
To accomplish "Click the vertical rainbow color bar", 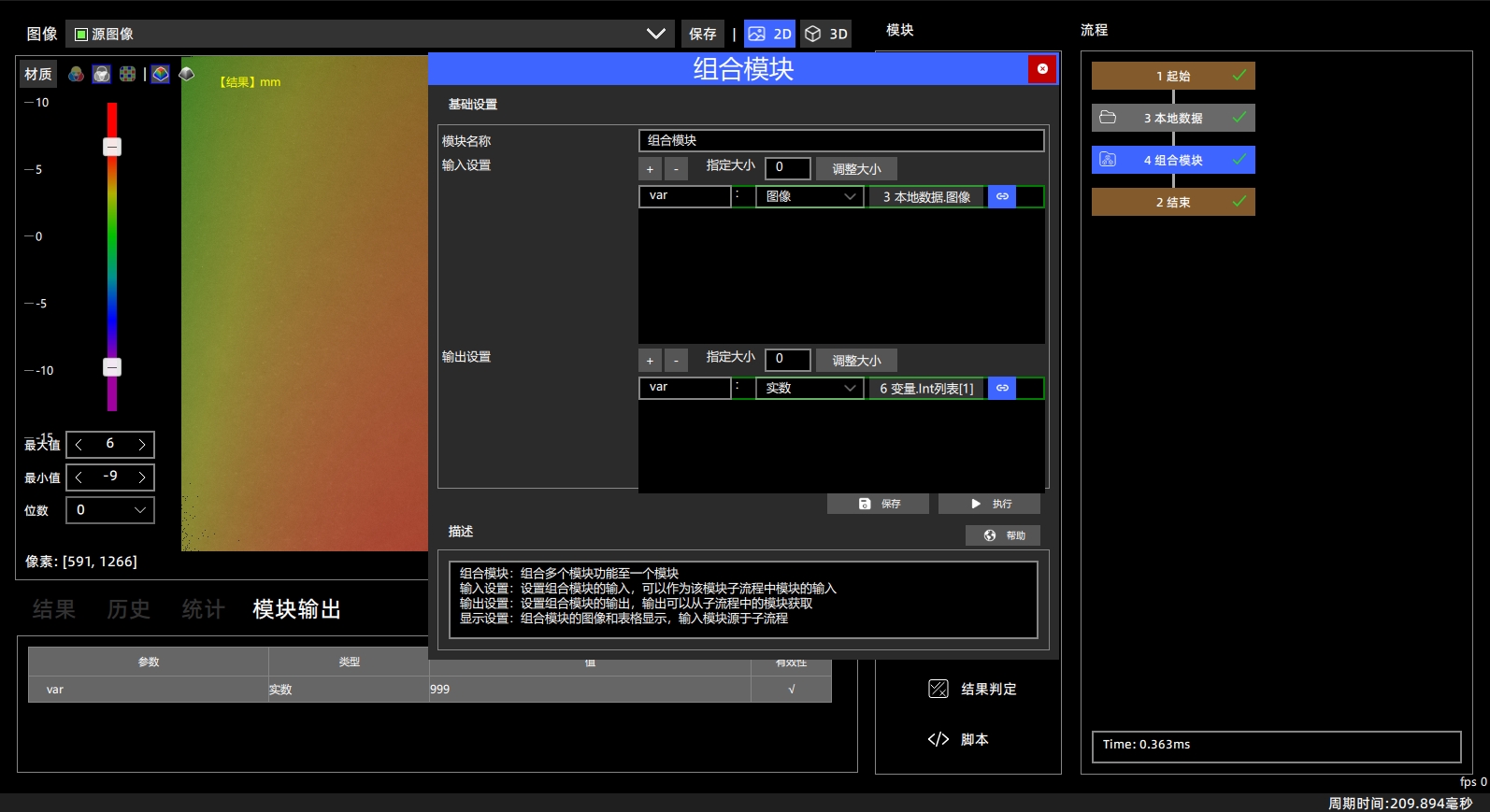I will click(112, 257).
